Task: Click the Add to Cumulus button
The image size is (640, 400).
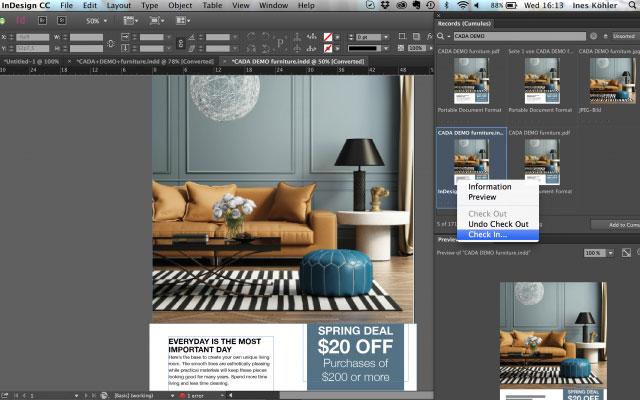Action: (x=617, y=224)
